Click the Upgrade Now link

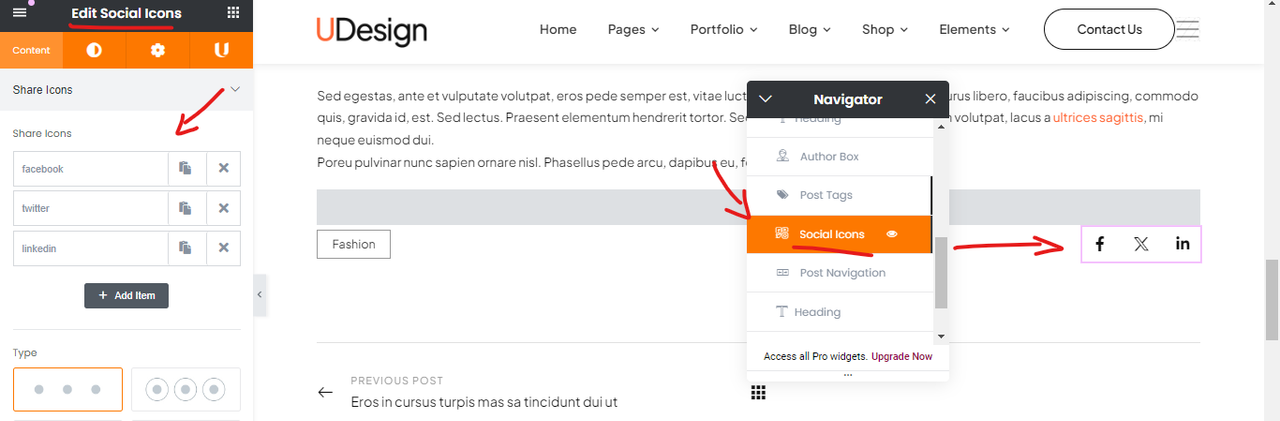click(x=901, y=356)
